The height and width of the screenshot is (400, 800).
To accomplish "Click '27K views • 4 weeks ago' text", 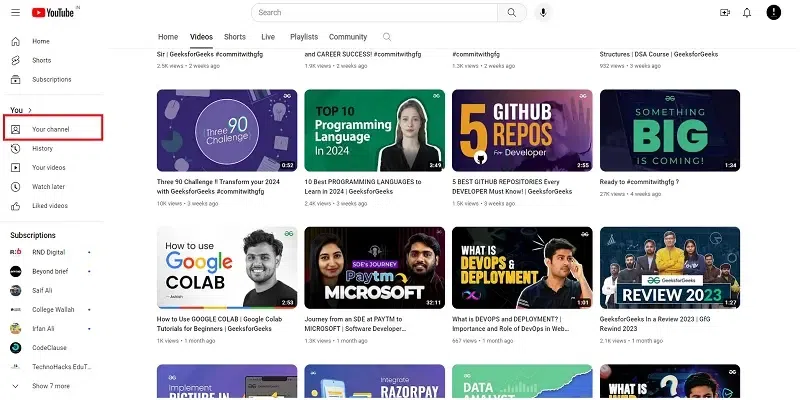I will (x=631, y=194).
